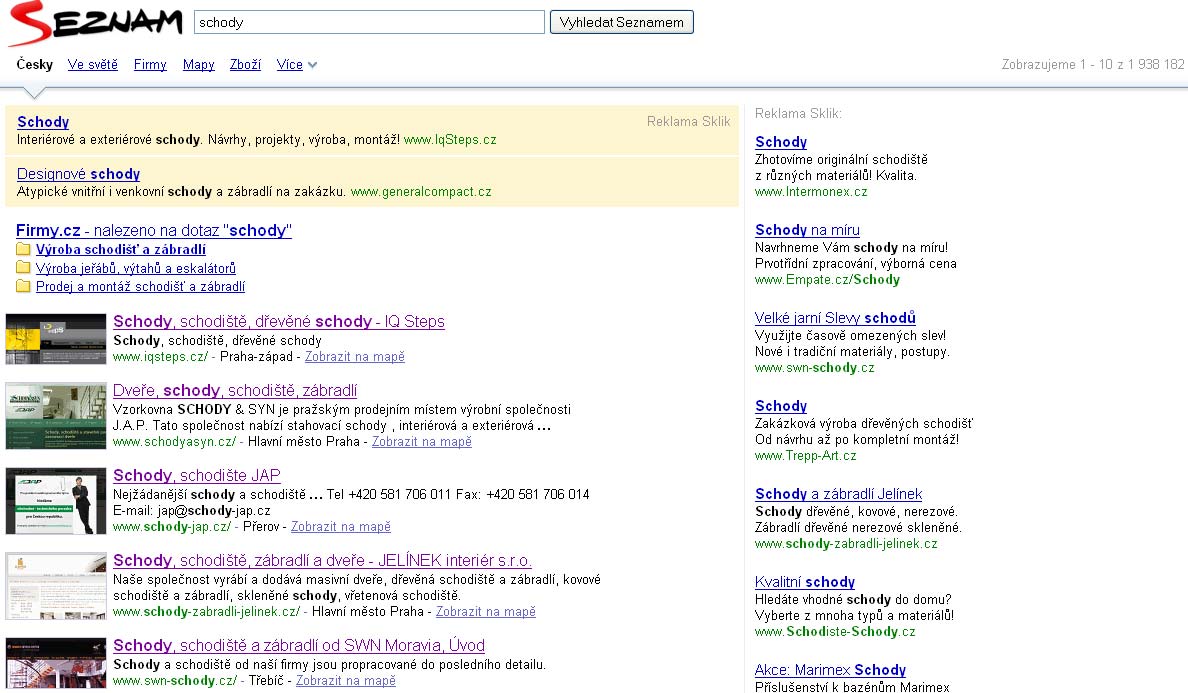Open JELÍNEK interiér s.r.o. result title
Viewport: 1188px width, 693px height.
(322, 560)
